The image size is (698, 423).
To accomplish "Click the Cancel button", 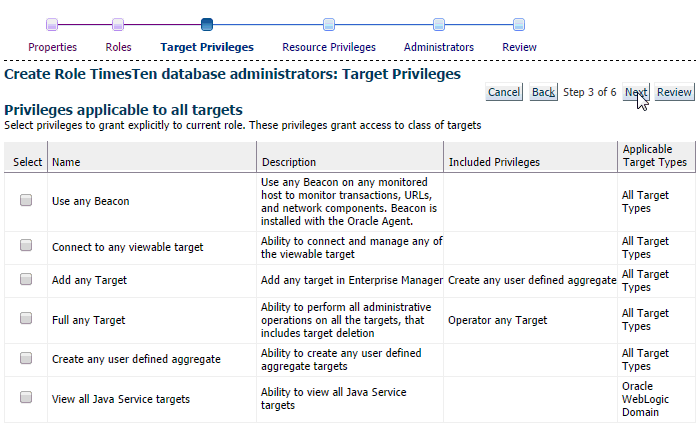I will [504, 92].
